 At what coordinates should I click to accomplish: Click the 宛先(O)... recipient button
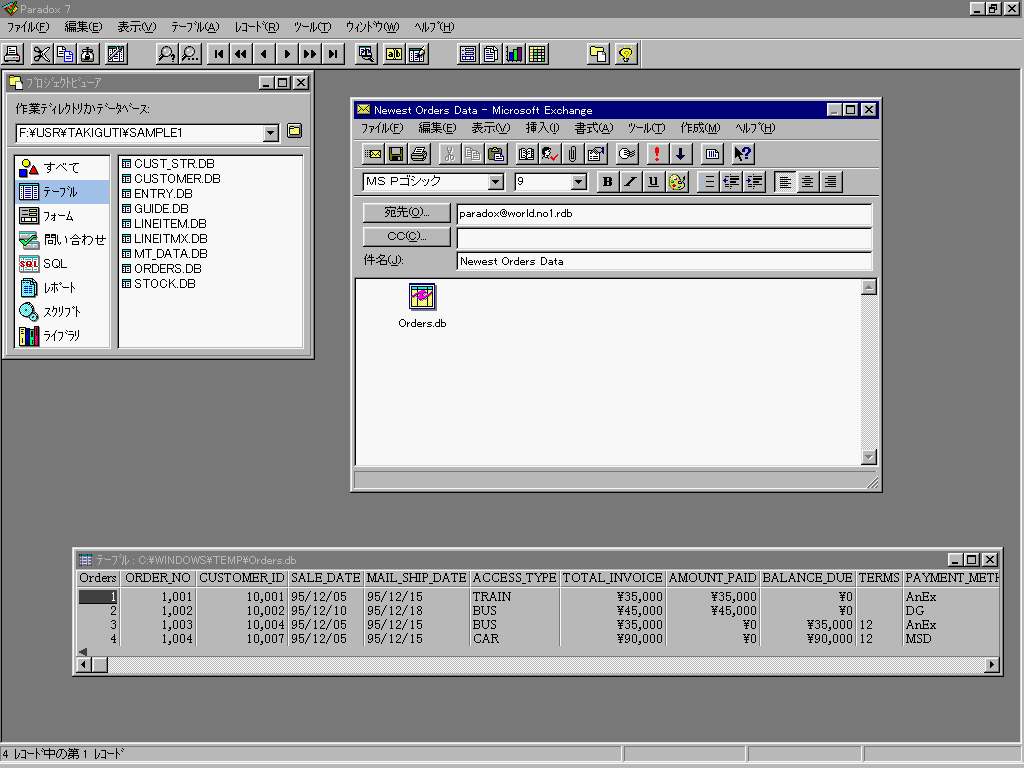click(x=406, y=212)
